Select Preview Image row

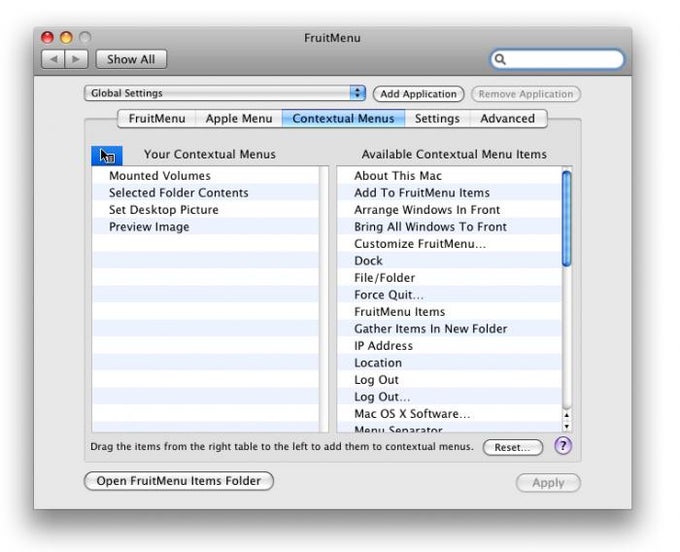(205, 227)
